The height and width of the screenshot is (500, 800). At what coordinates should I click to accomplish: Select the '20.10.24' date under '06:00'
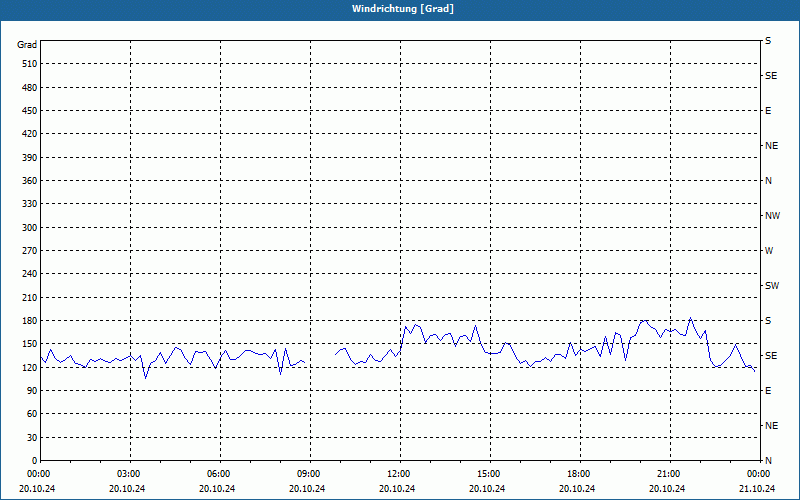217,488
